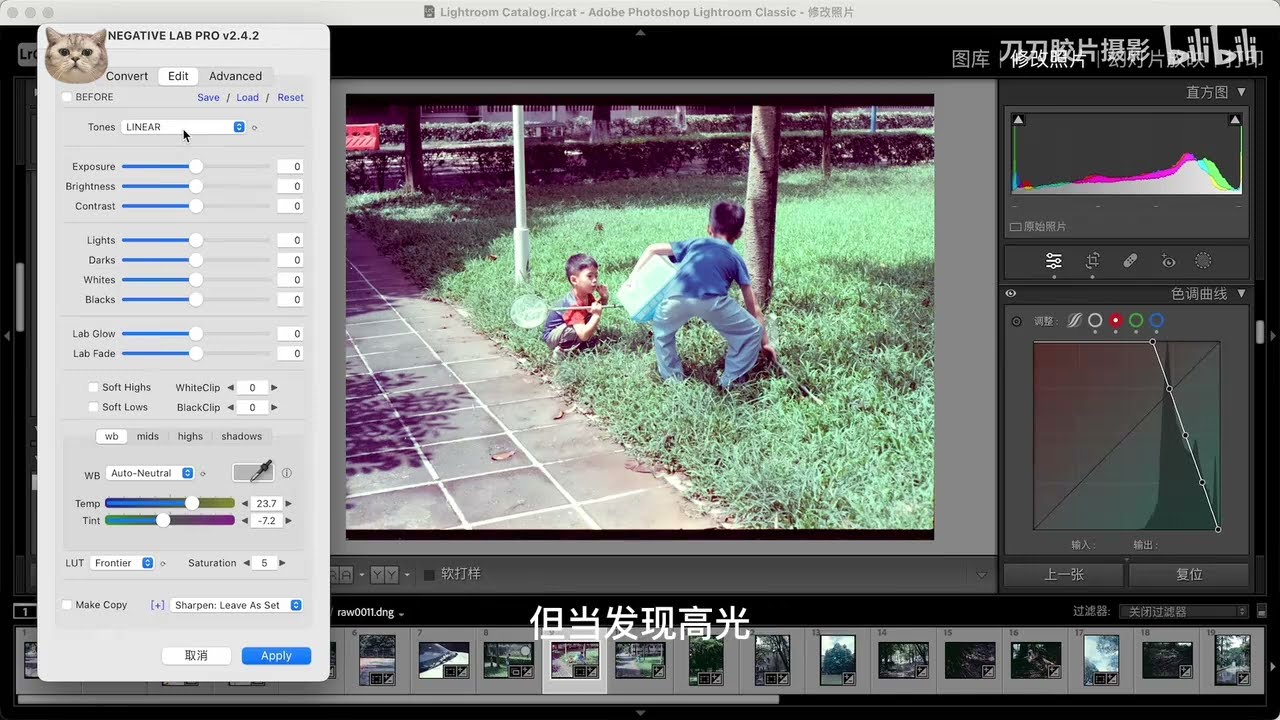Toggle the soft proofing checkbox

coord(429,574)
